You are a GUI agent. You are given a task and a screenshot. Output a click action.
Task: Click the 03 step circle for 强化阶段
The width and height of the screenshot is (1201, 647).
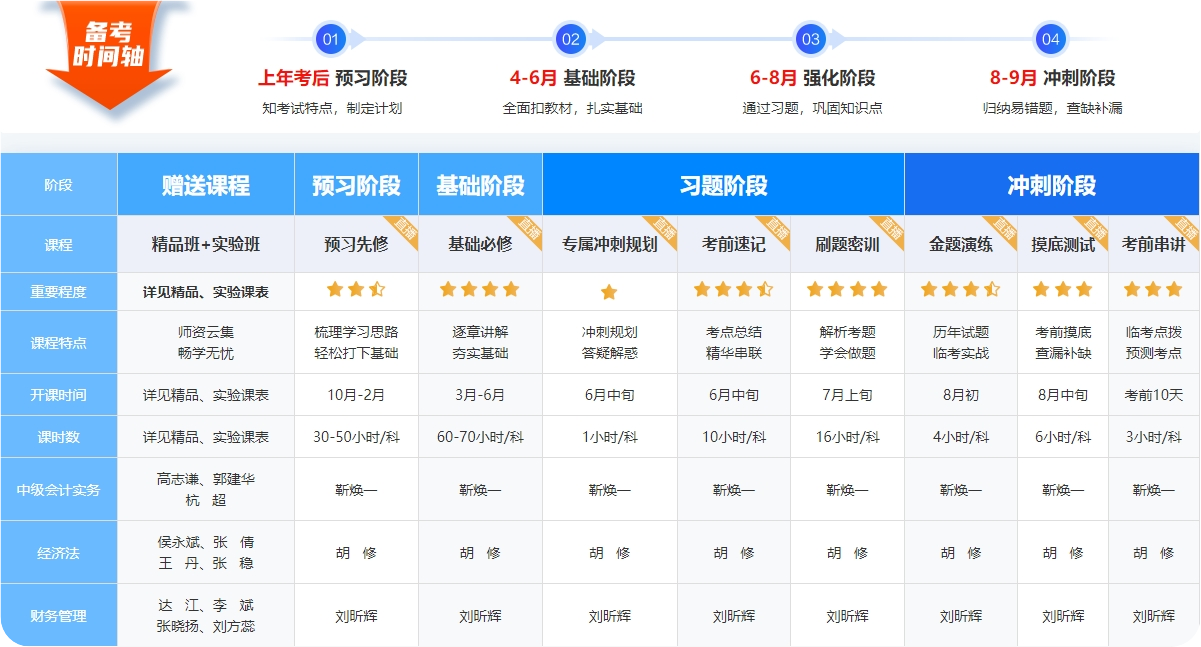tap(810, 40)
